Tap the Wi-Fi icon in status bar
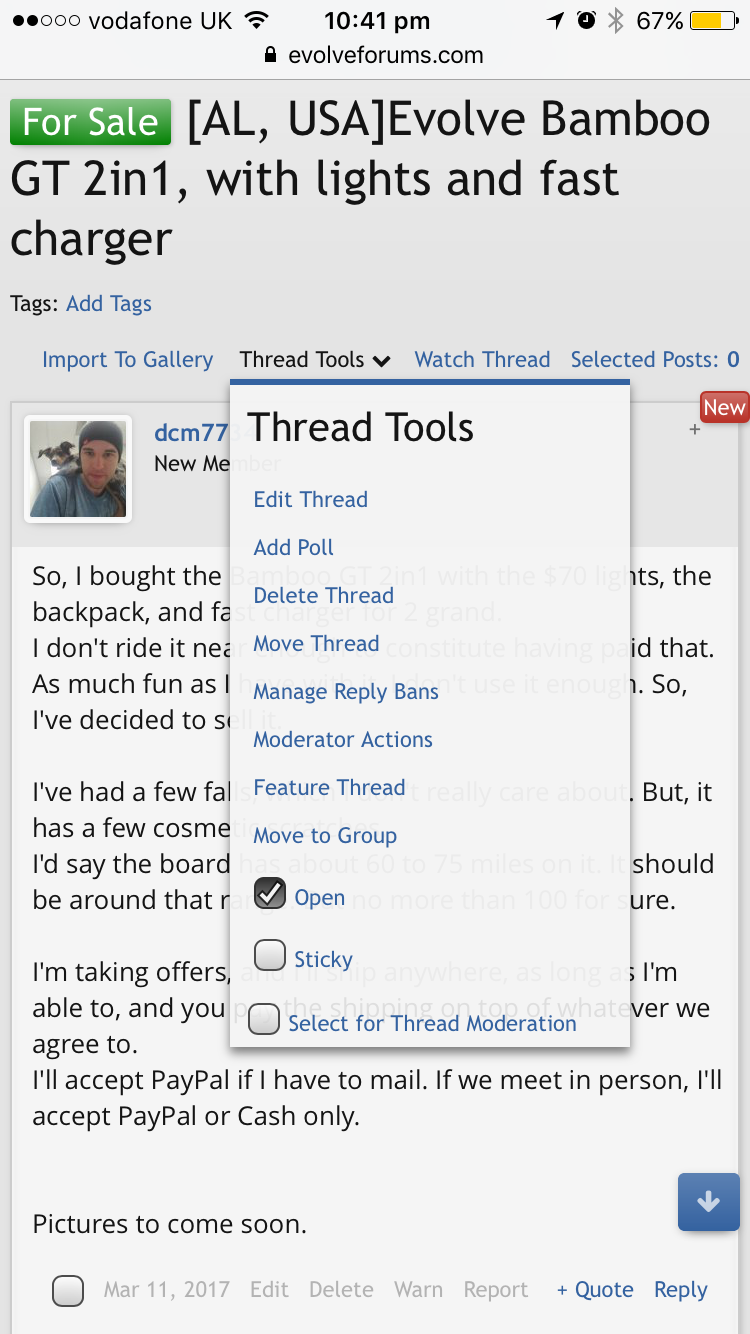 coord(257,21)
